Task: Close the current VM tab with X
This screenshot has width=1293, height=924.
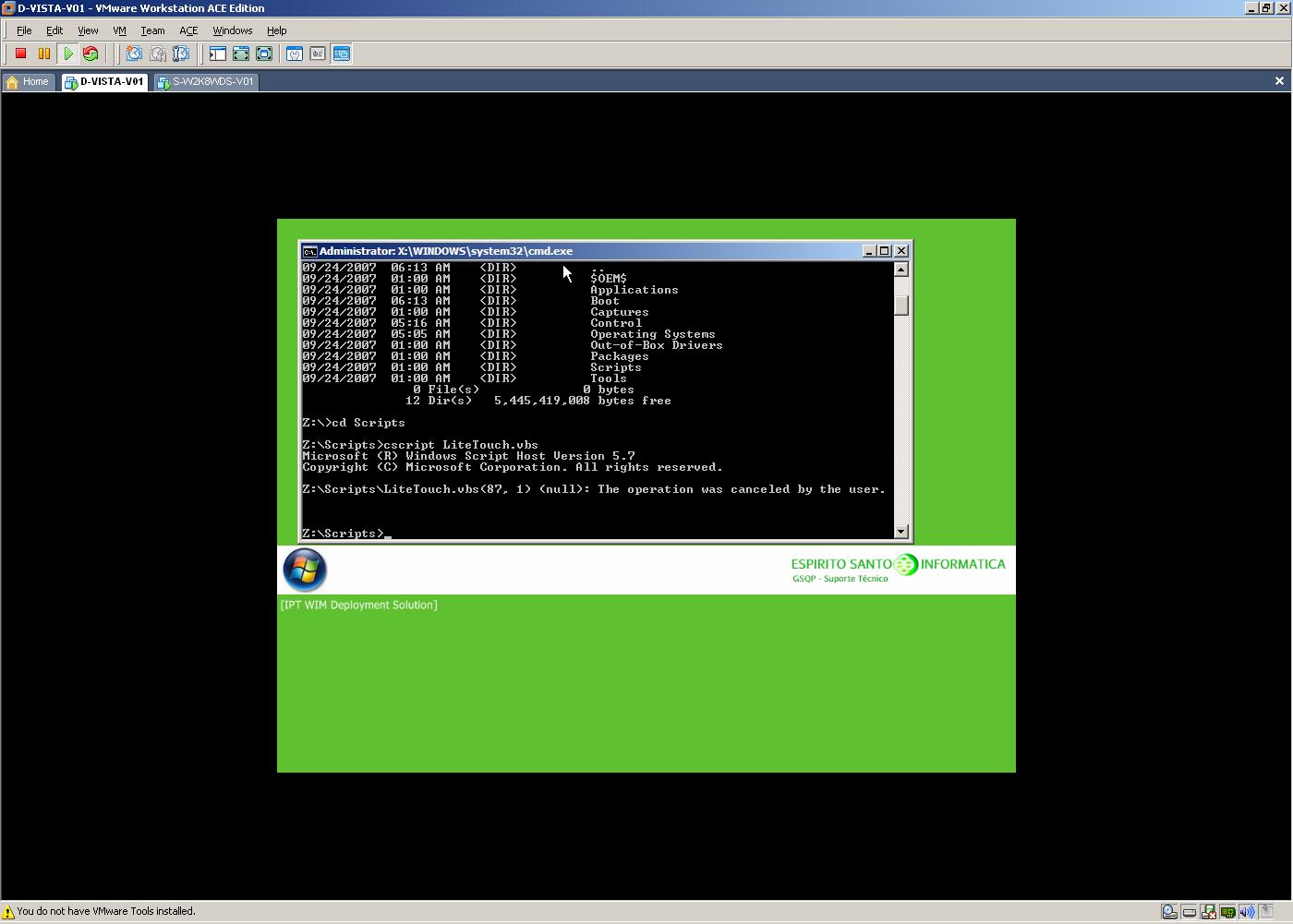Action: pyautogui.click(x=1279, y=81)
